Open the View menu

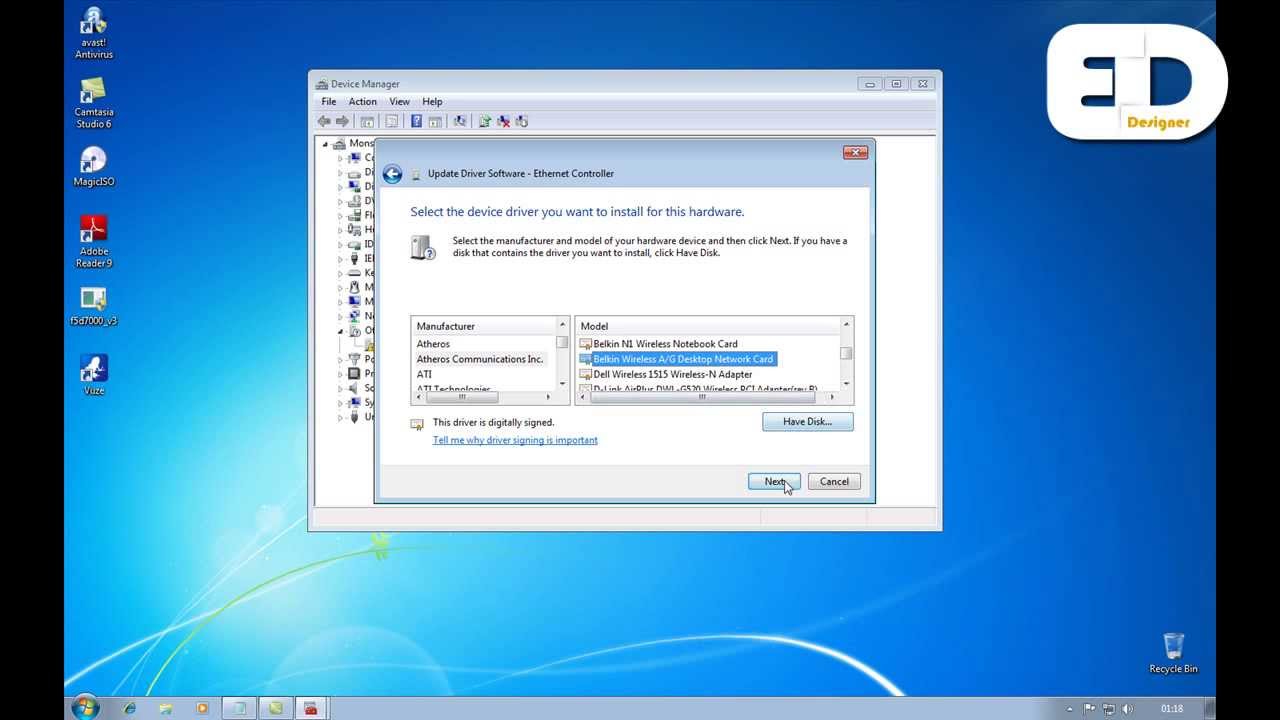pyautogui.click(x=399, y=102)
